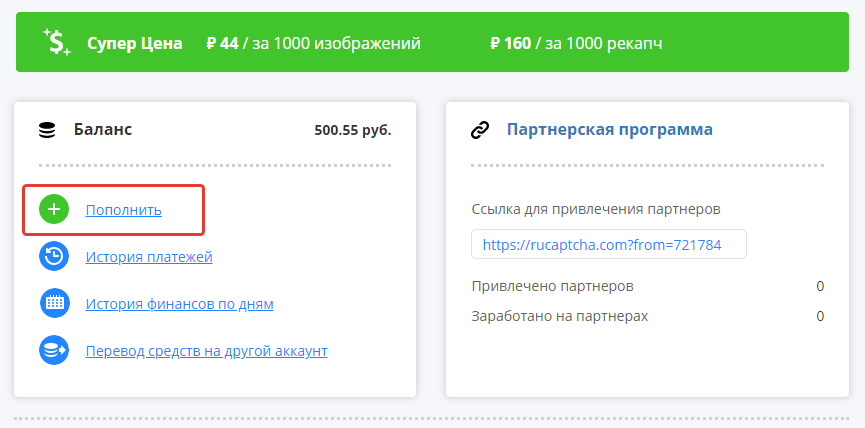This screenshot has width=865, height=428.
Task: Click the green plus top-up icon
Action: (x=53, y=210)
